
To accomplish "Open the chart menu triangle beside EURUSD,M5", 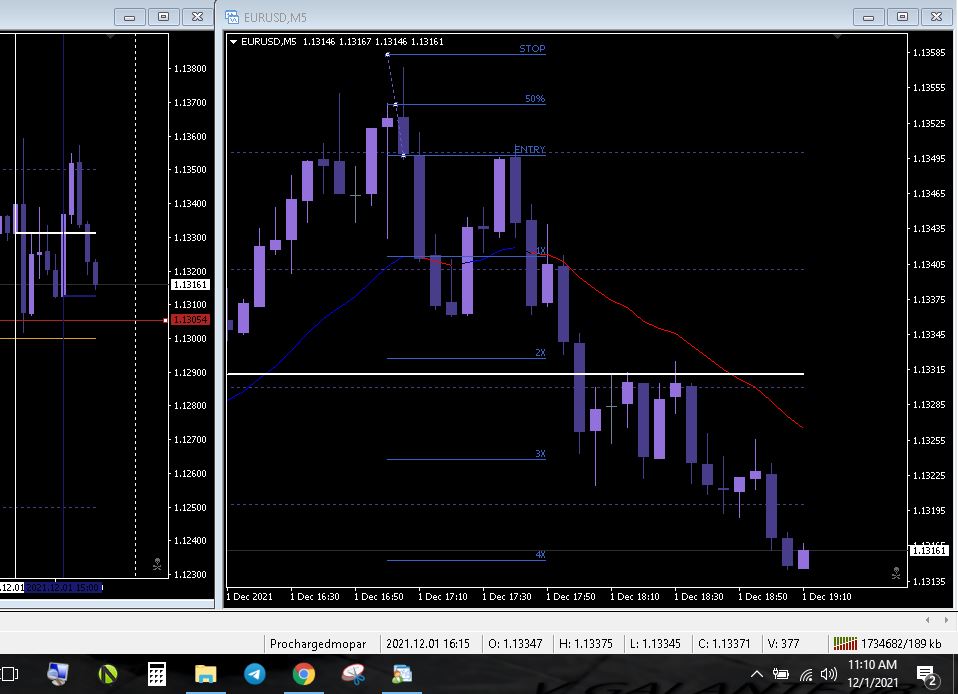I will pos(233,42).
